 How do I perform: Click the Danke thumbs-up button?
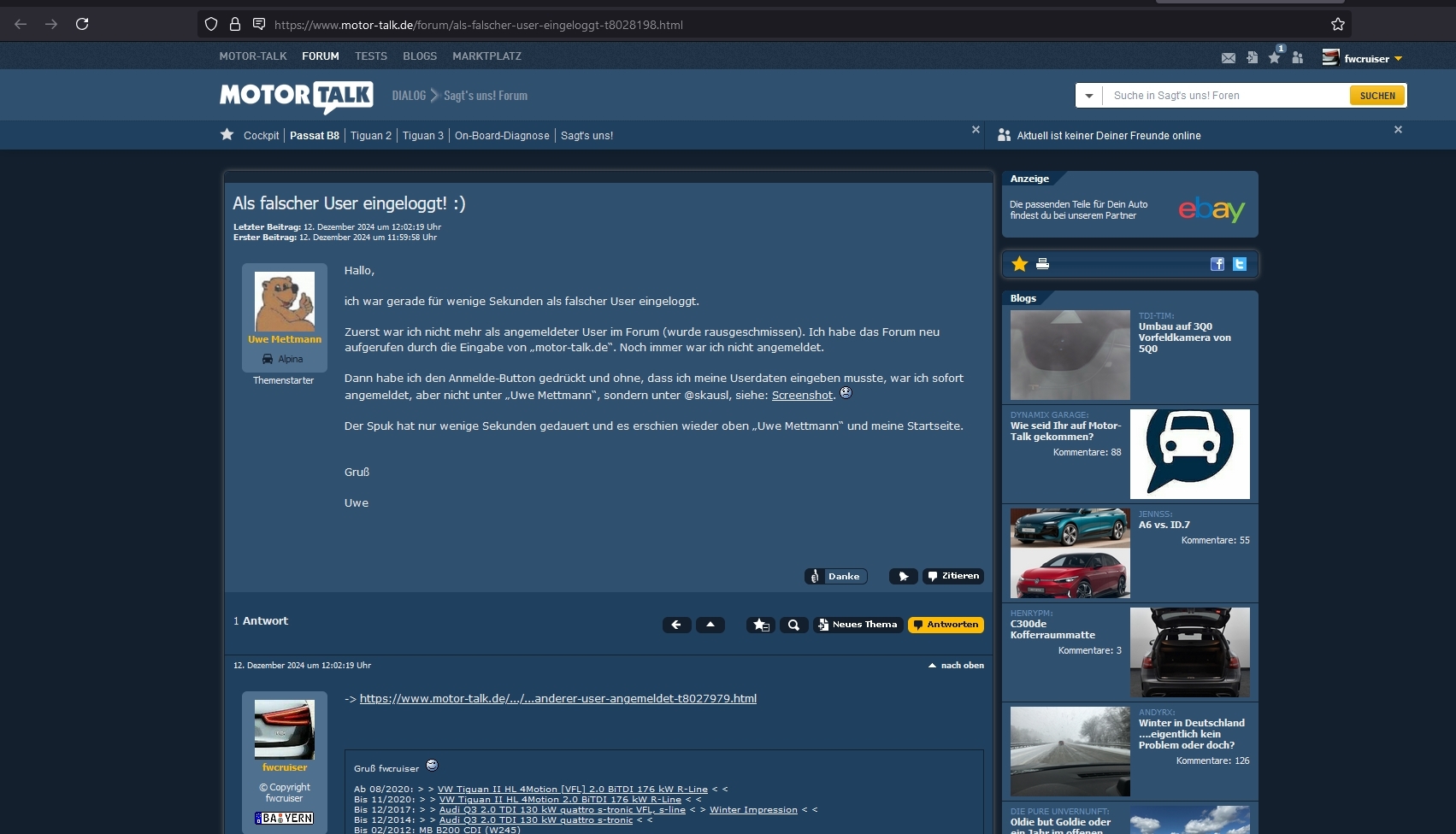coord(836,576)
